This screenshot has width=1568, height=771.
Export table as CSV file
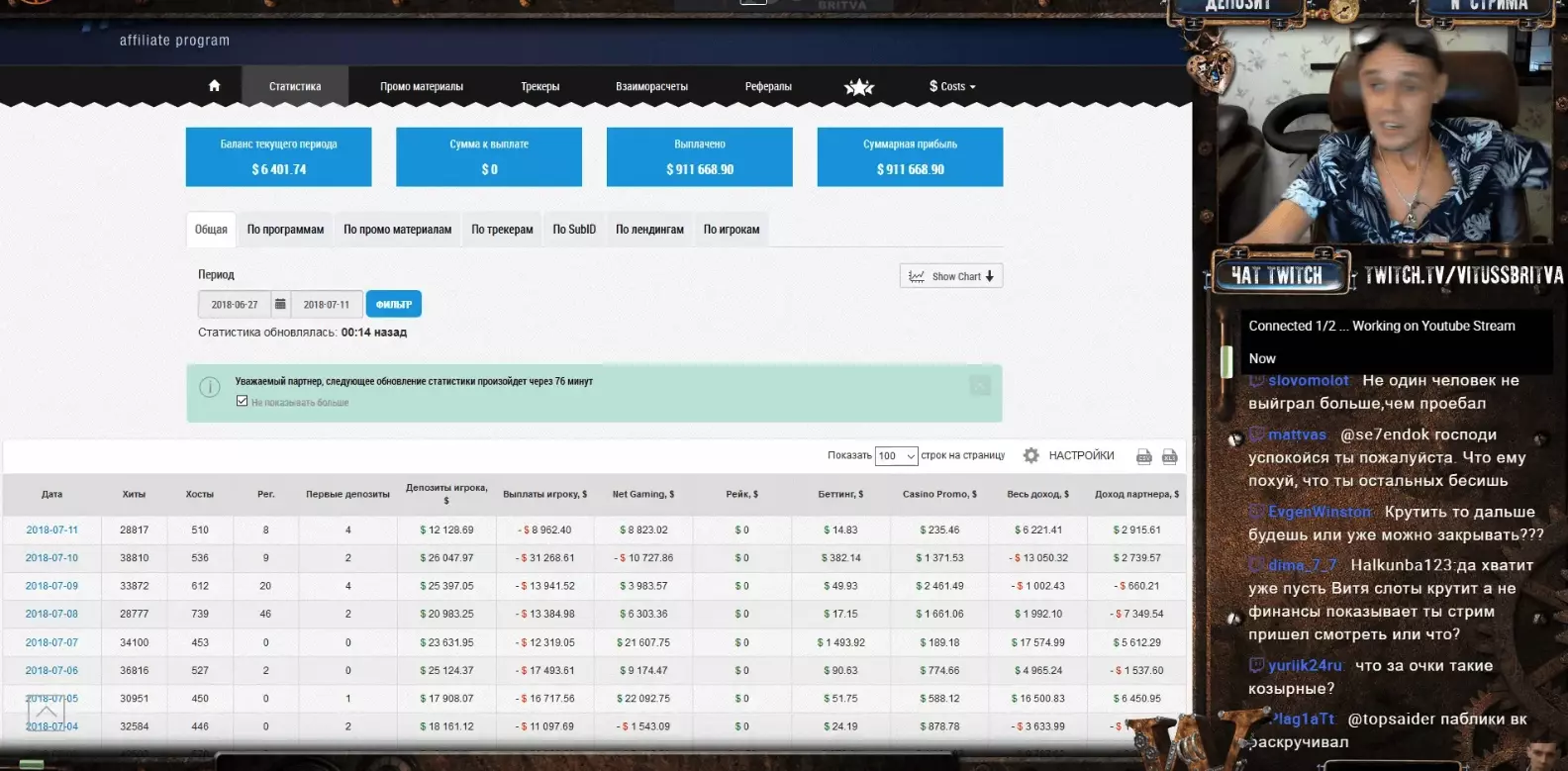tap(1143, 456)
